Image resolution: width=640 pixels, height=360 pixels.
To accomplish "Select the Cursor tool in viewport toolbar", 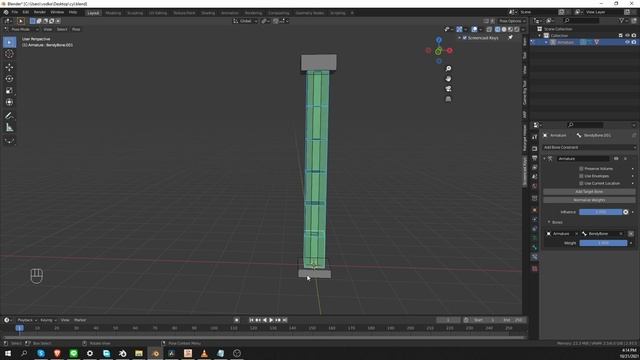I will [9, 54].
